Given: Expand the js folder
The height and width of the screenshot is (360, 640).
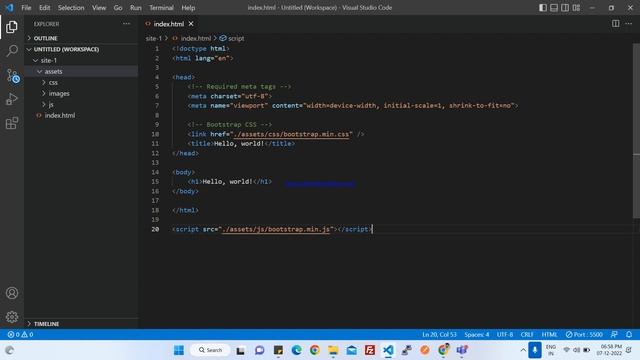Looking at the screenshot, I should 82,104.
